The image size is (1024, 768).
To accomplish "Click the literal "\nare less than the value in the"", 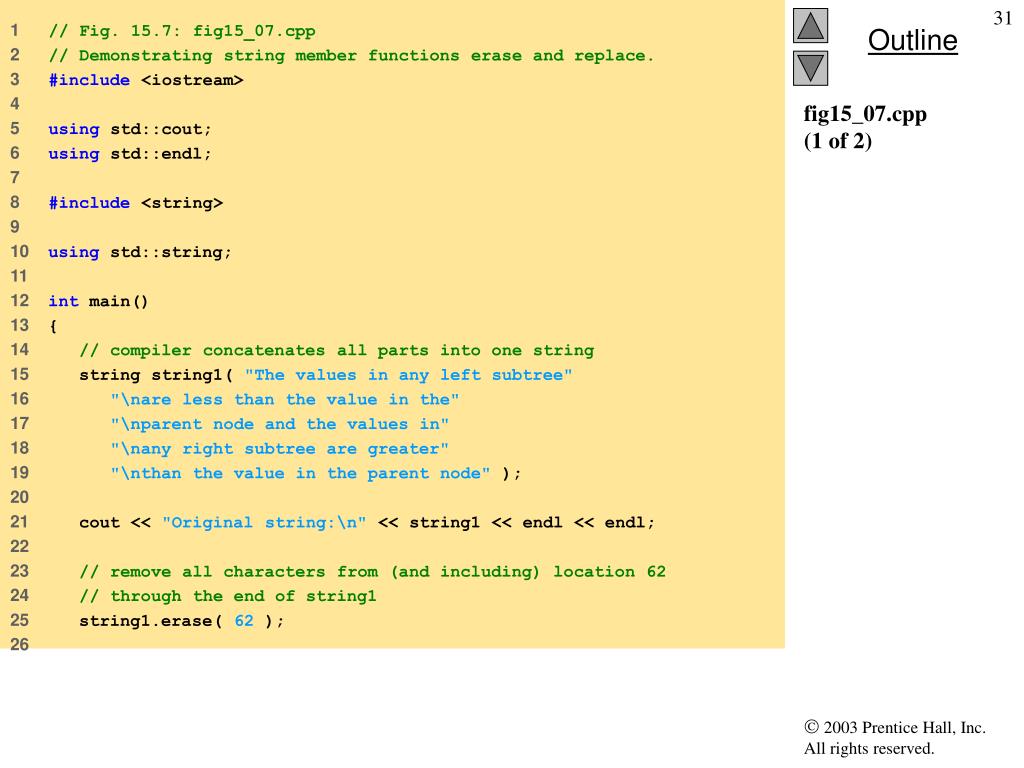I will coord(285,400).
